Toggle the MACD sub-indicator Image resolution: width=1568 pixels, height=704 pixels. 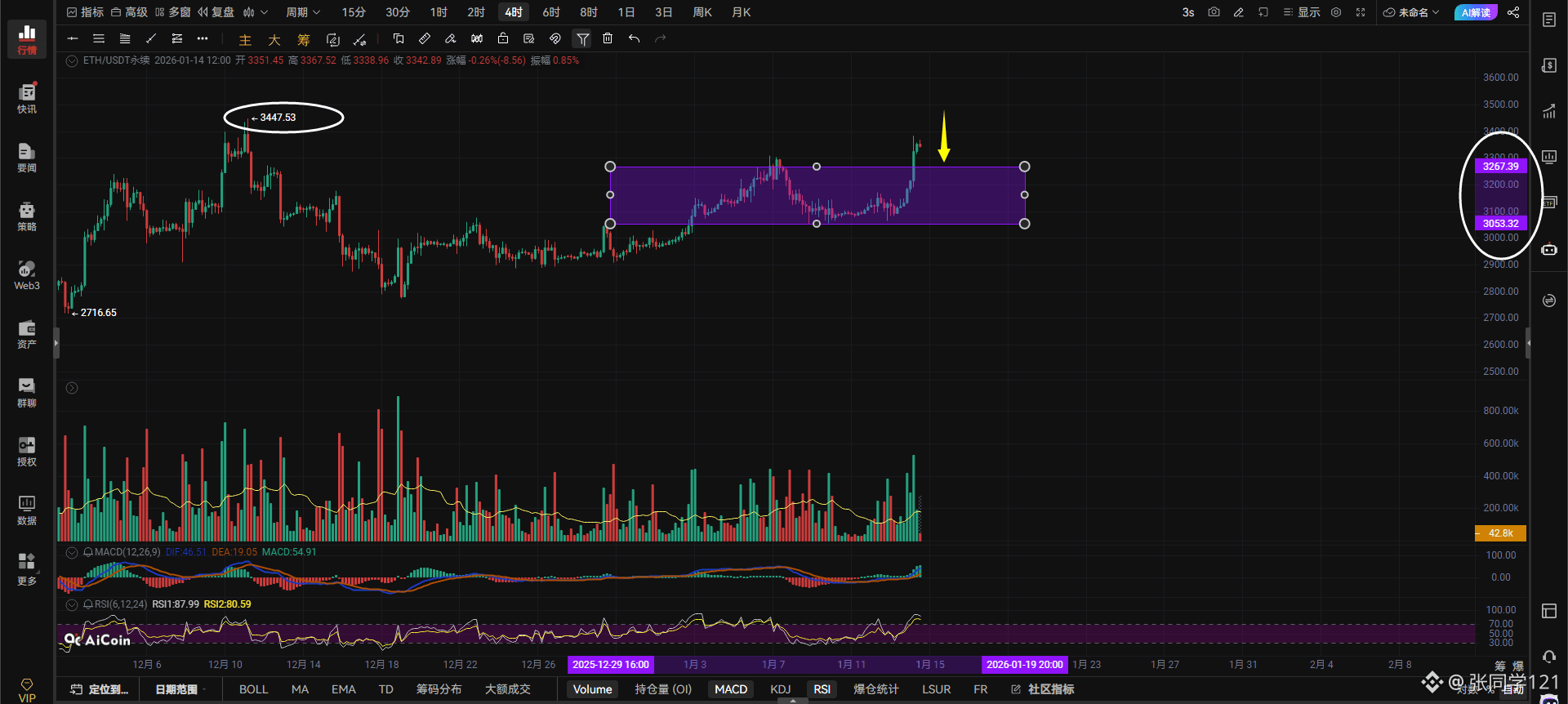pyautogui.click(x=730, y=689)
